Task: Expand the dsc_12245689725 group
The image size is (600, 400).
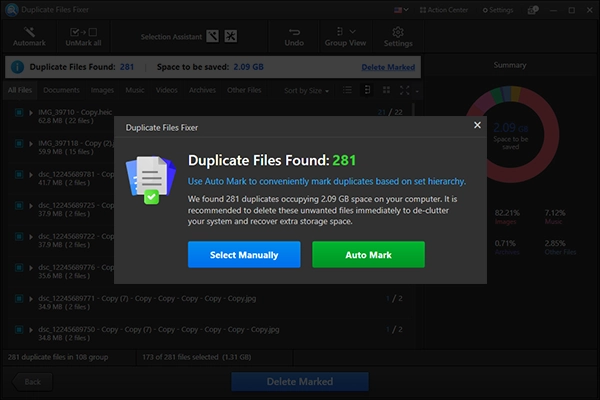Action: [x=31, y=206]
